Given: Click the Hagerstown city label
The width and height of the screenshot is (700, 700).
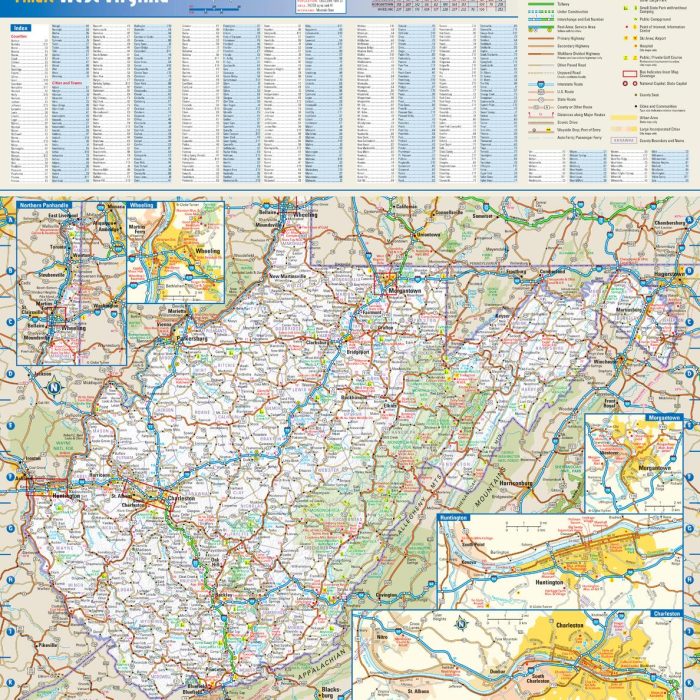Looking at the screenshot, I should point(669,274).
